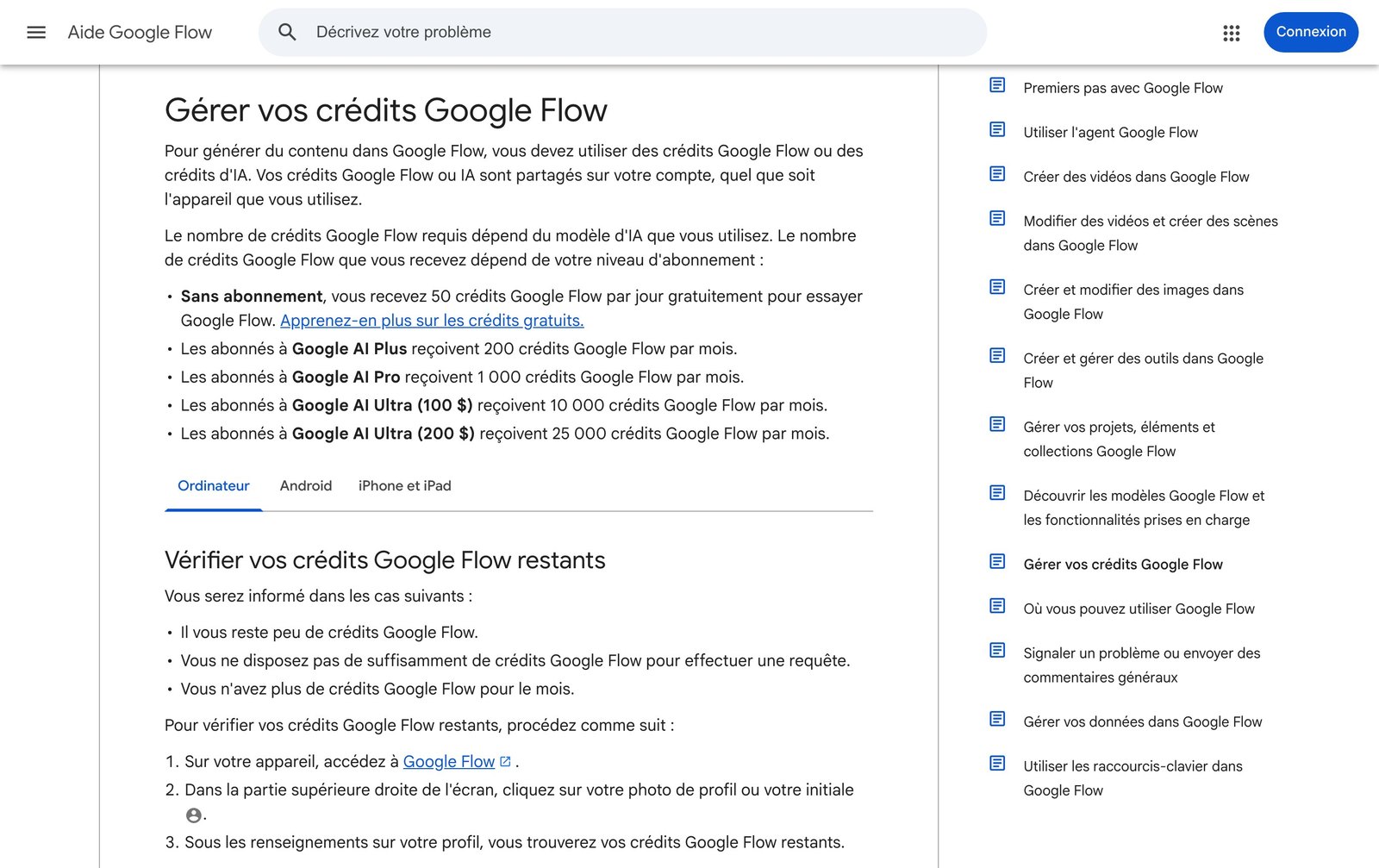Screen dimensions: 1379x868
Task: Open Modifier des vidéos et créer des scènes
Action: point(1151,234)
